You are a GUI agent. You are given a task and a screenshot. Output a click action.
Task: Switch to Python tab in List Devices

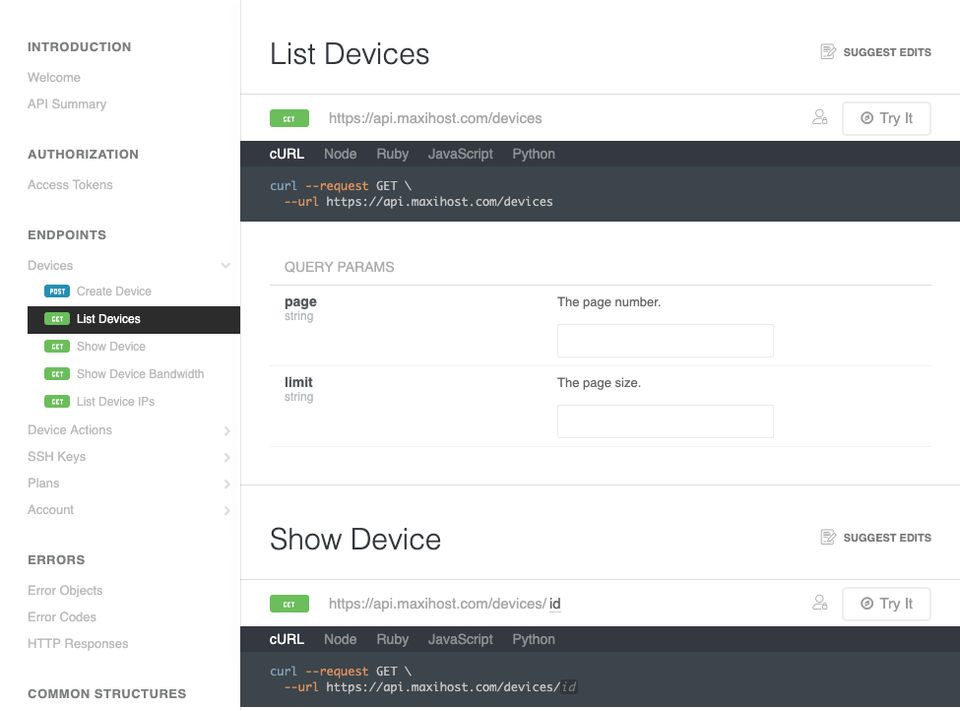point(534,154)
